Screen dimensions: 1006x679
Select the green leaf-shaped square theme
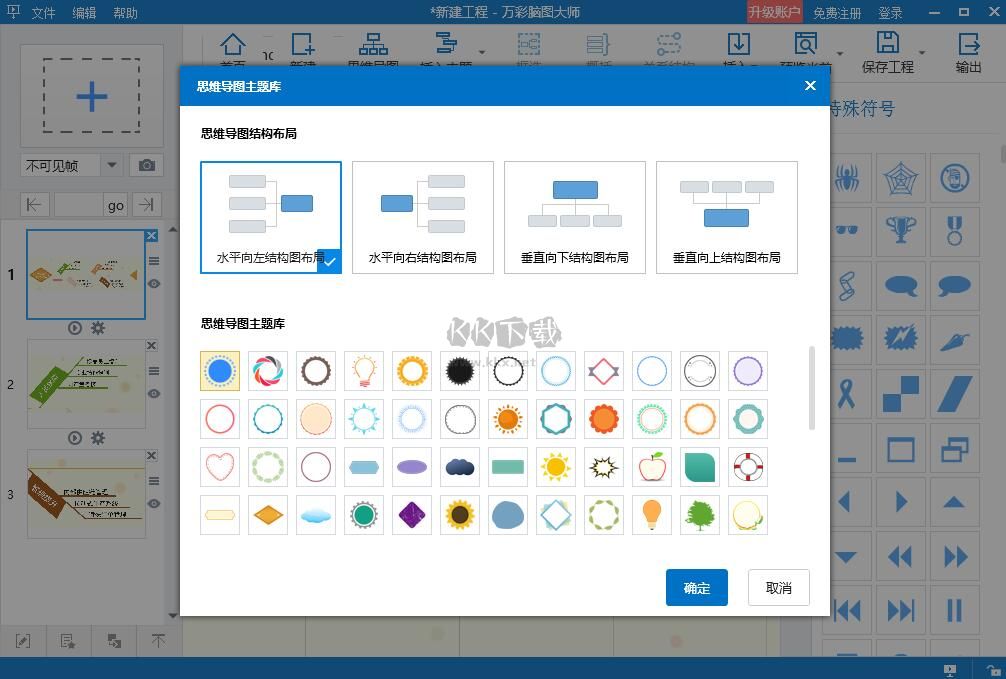(700, 467)
